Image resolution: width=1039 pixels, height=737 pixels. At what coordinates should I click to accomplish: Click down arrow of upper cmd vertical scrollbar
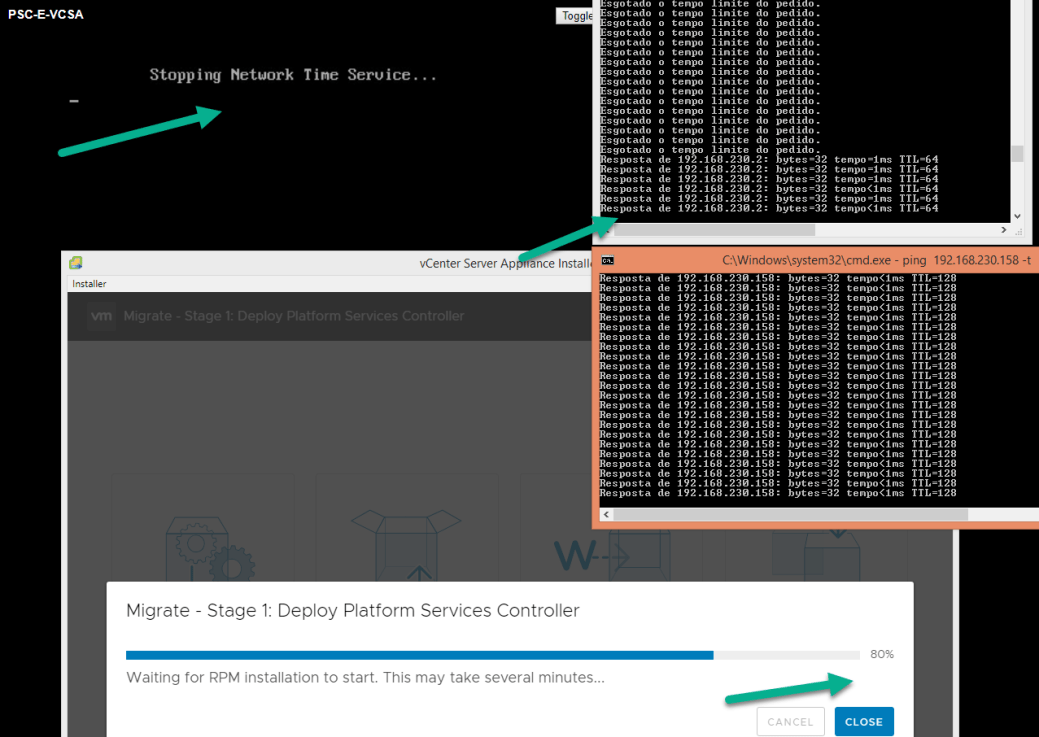1017,216
